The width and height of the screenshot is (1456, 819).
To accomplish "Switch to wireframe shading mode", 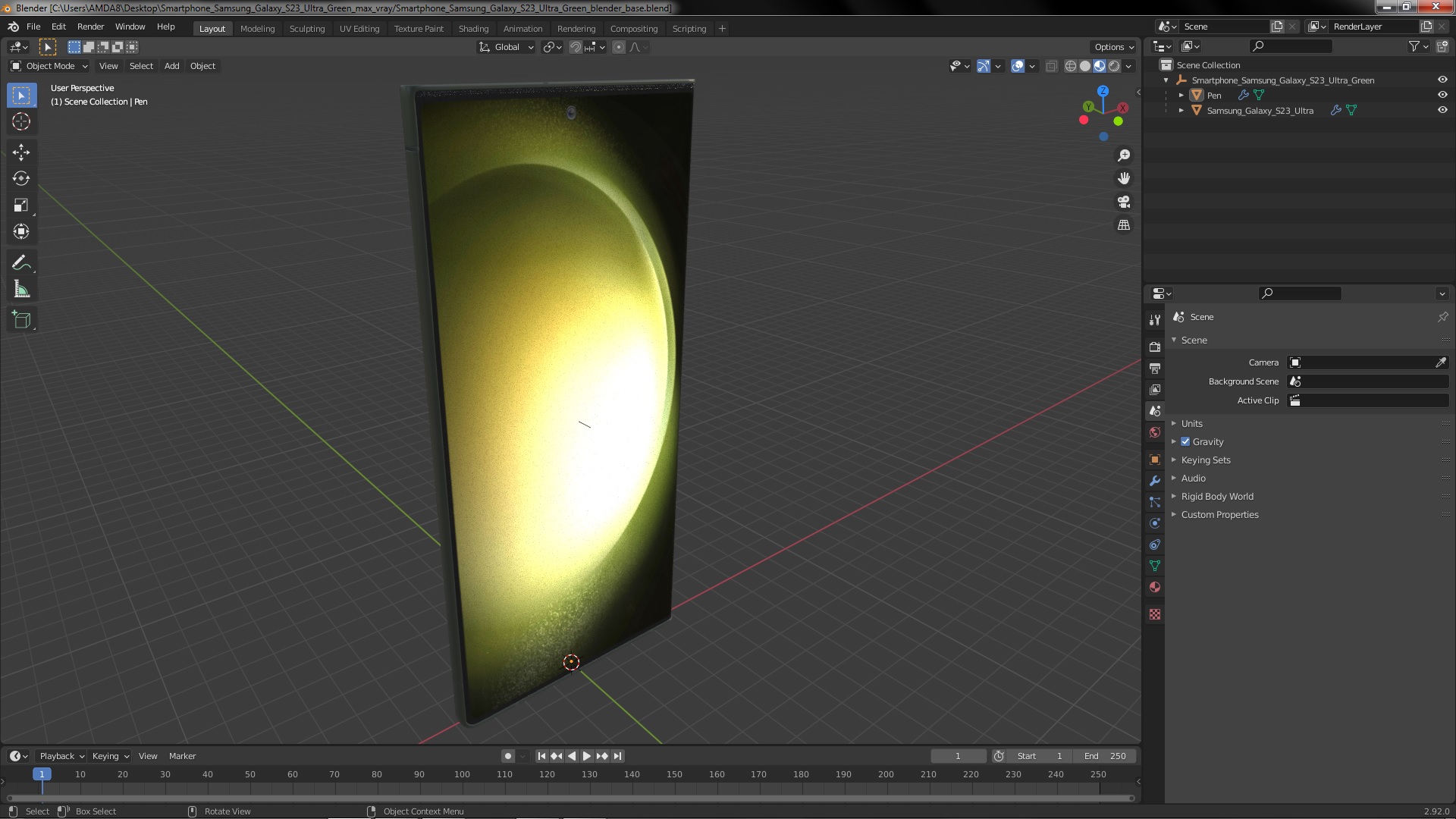I will pos(1071,66).
